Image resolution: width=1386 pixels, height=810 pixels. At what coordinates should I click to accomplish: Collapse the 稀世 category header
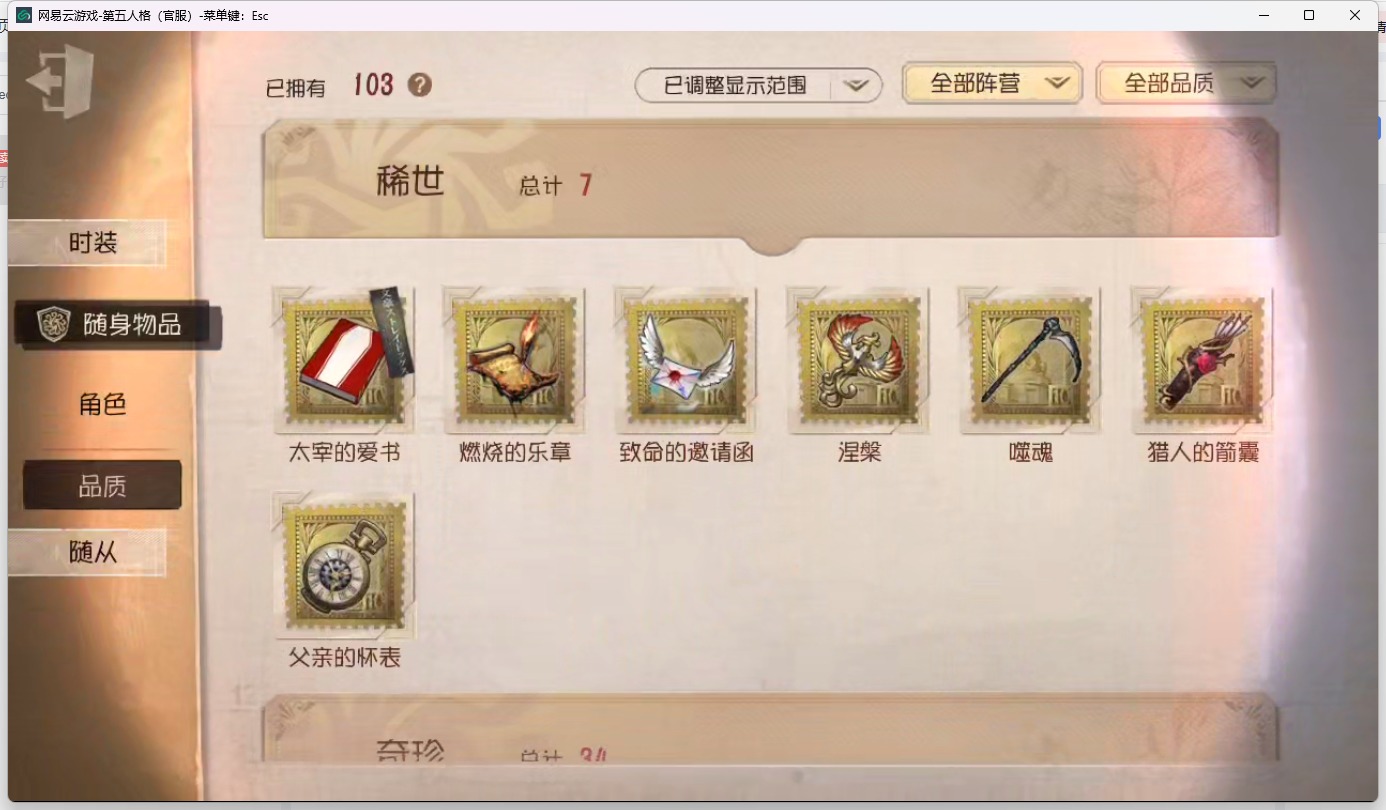[x=771, y=181]
